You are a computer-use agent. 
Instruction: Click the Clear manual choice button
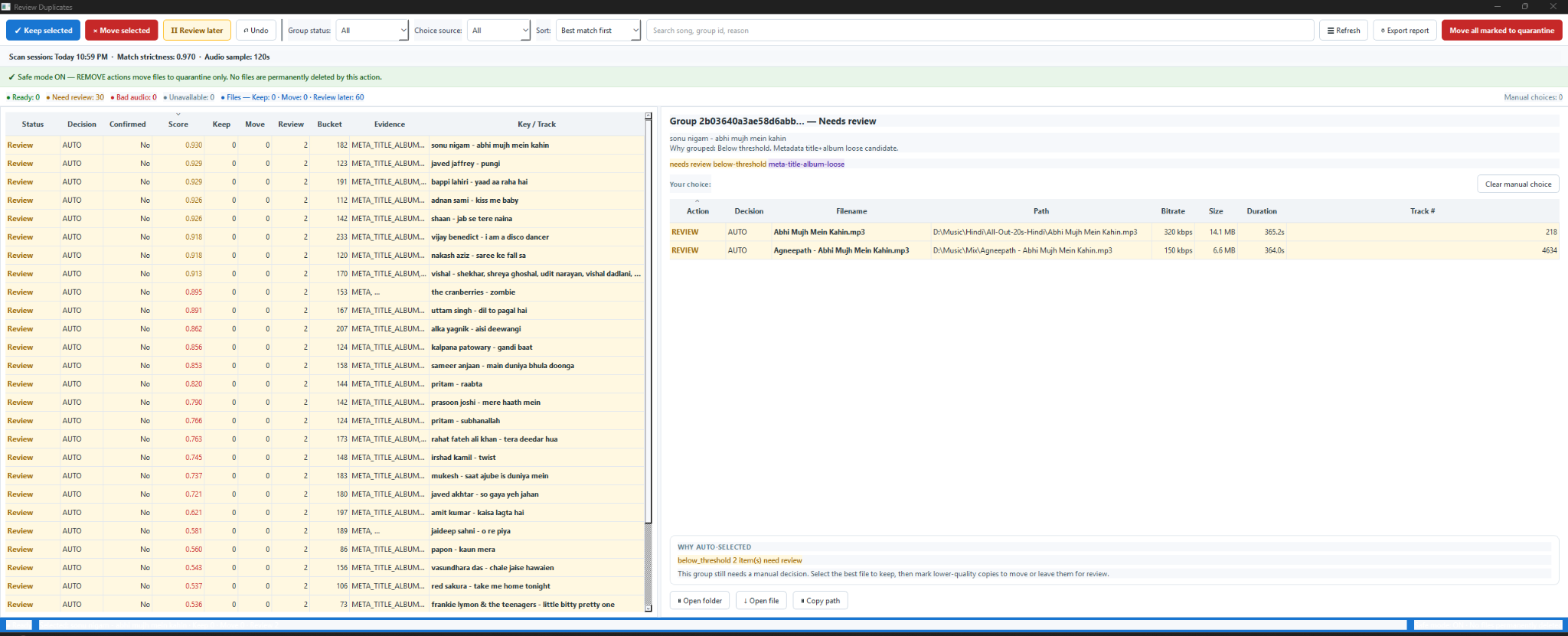point(1518,184)
